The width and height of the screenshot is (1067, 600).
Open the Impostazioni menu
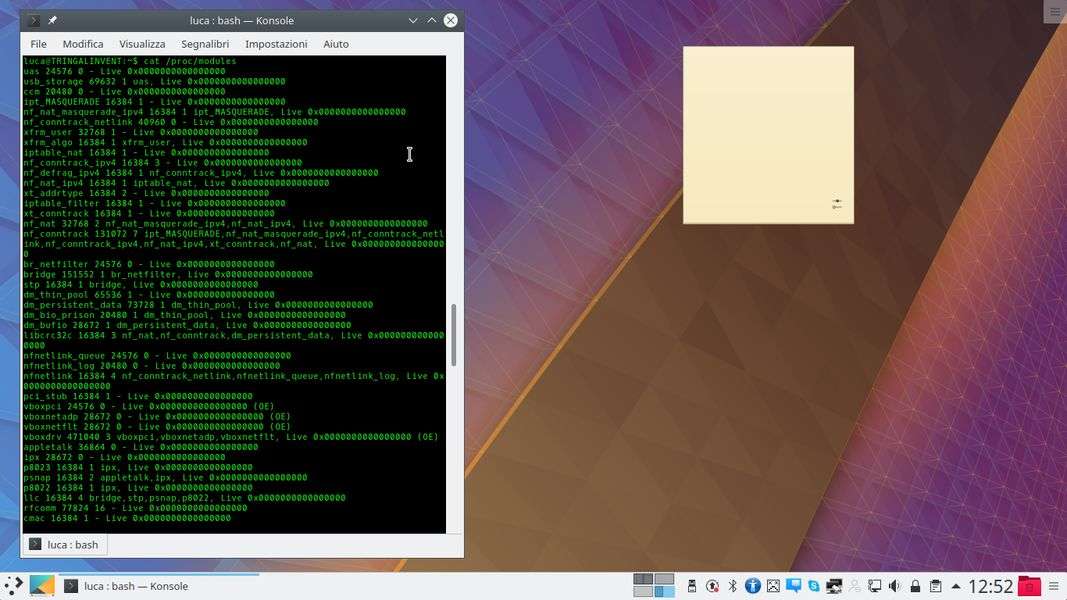(x=276, y=44)
